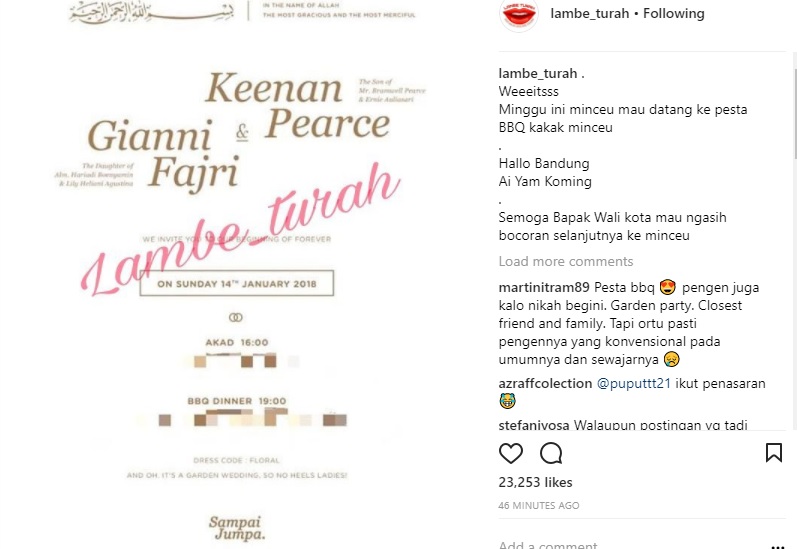View the 23,253 likes list
797x549 pixels.
(535, 482)
